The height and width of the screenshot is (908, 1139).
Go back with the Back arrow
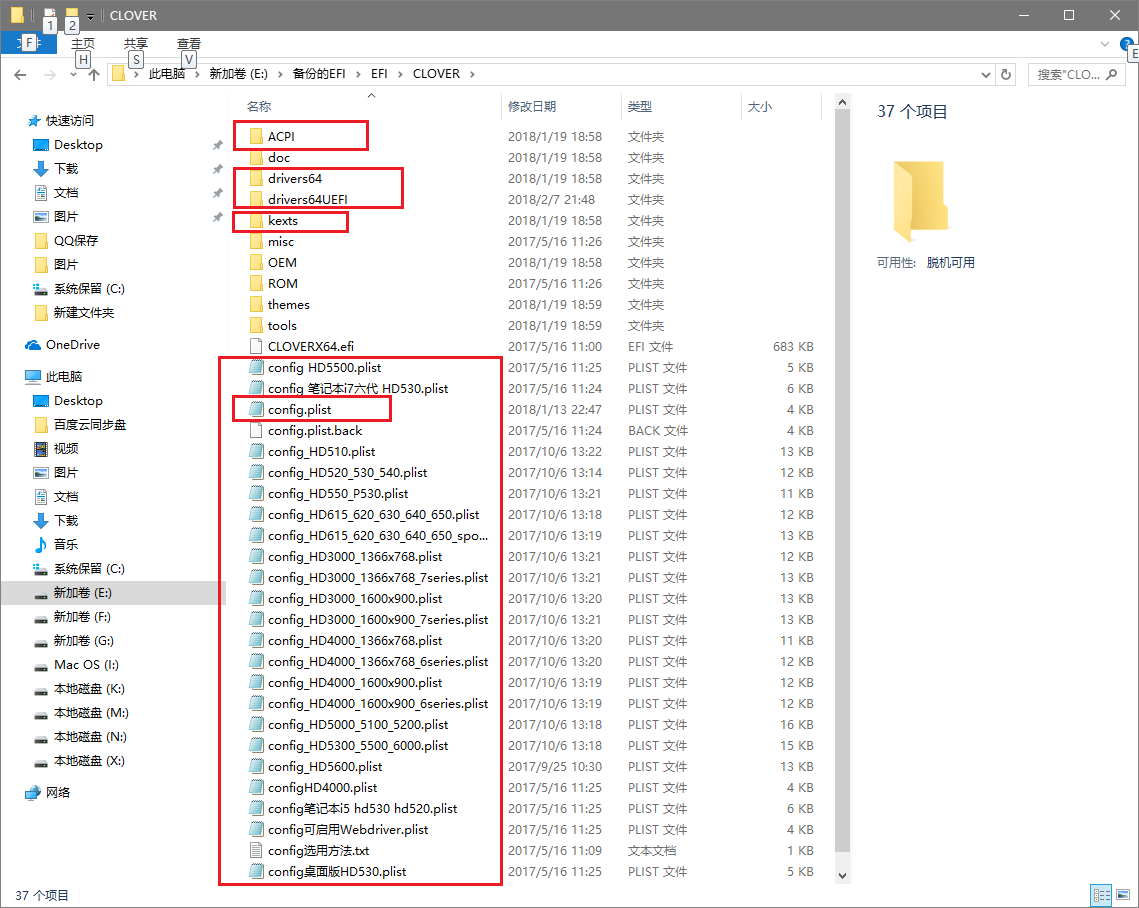20,75
